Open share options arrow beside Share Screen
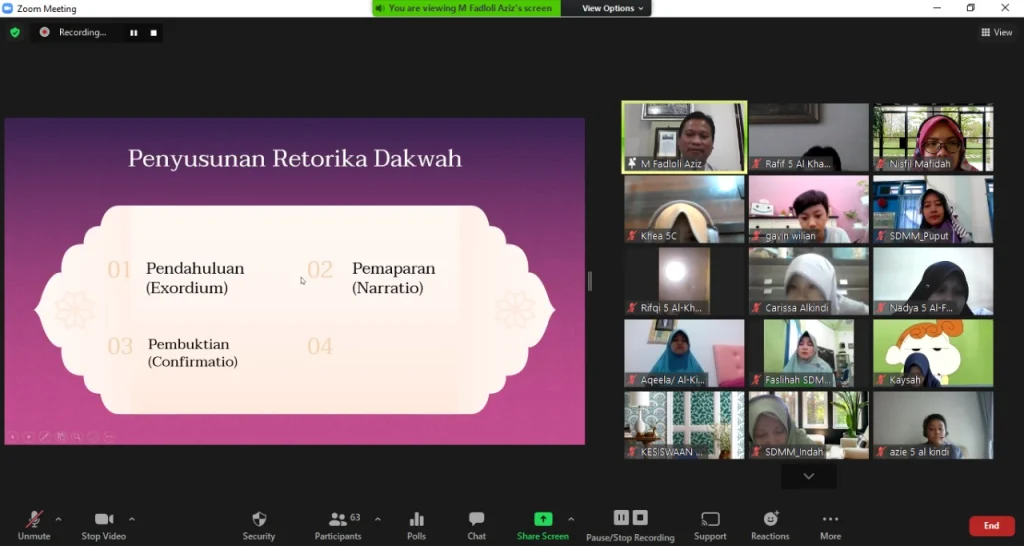The width and height of the screenshot is (1024, 546). click(x=571, y=519)
